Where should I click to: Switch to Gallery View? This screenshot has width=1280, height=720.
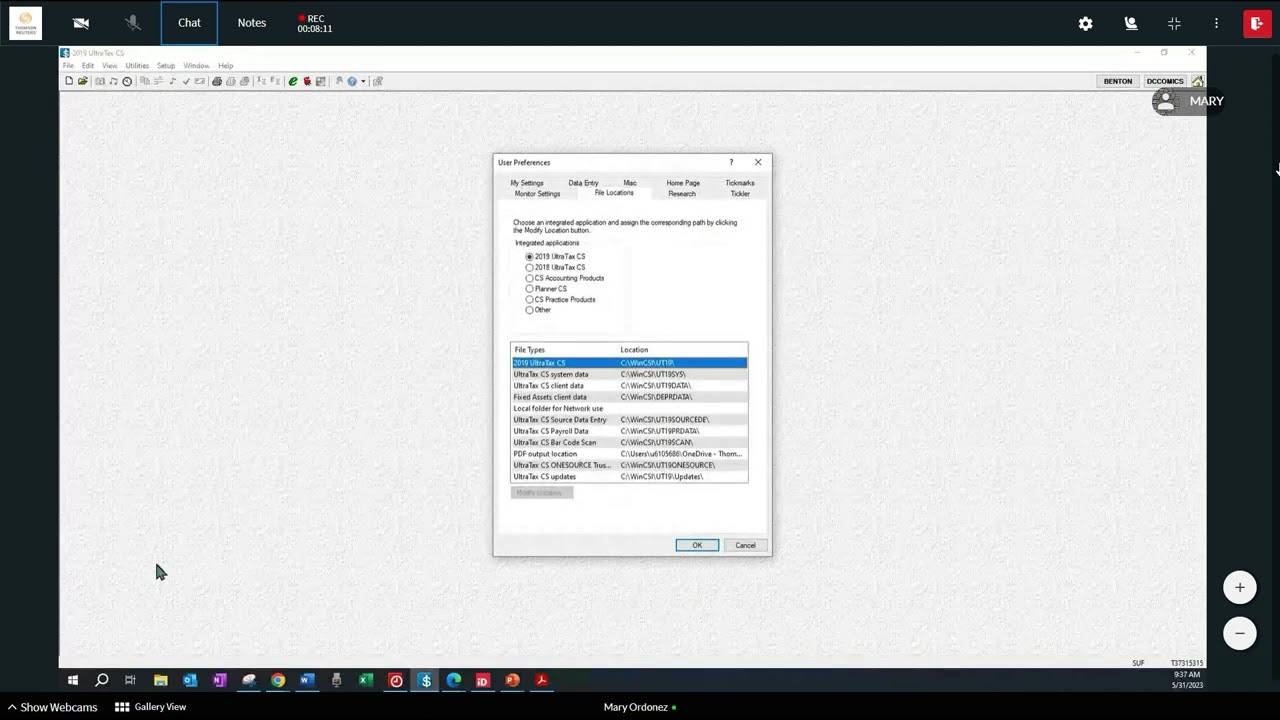point(151,707)
